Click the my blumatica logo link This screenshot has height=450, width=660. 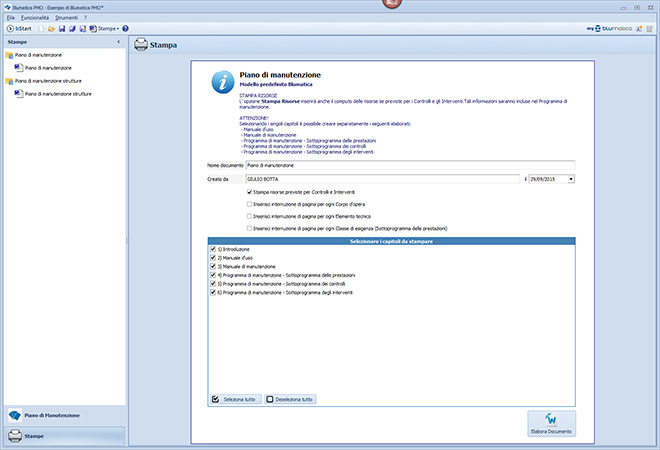609,29
